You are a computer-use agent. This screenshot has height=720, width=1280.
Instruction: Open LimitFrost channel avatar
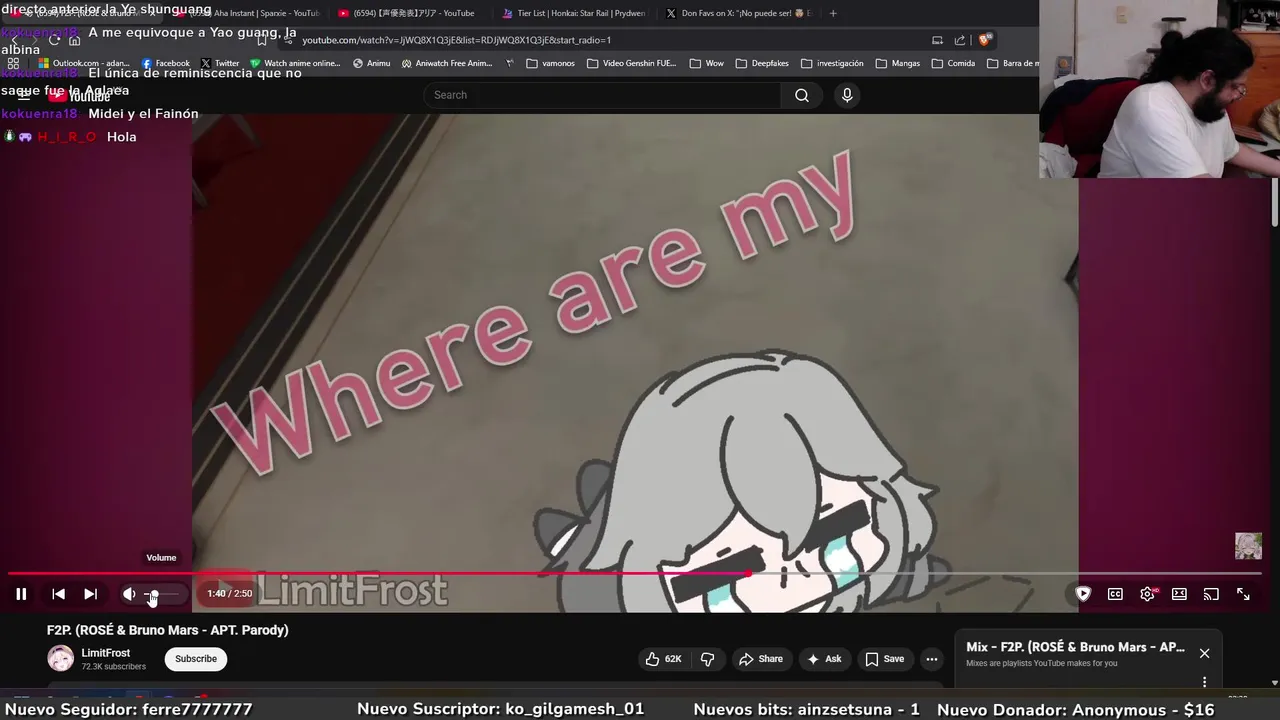click(x=60, y=658)
